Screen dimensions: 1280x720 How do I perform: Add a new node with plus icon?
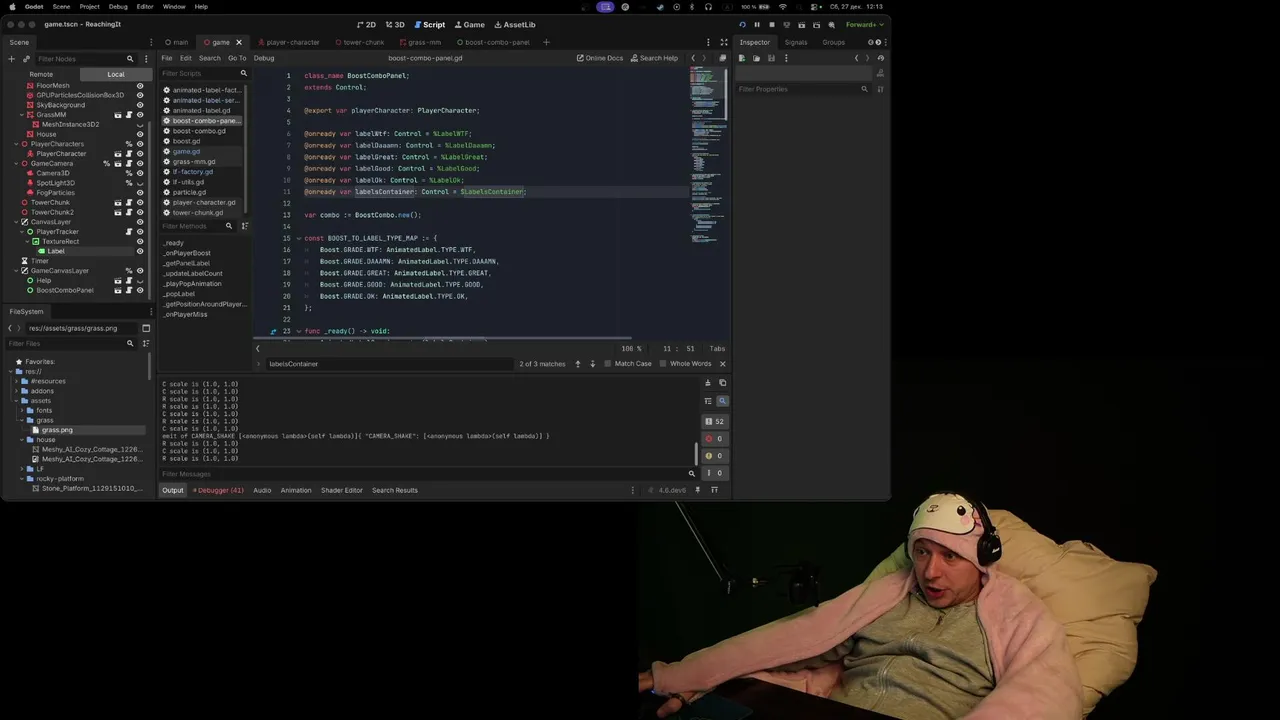tap(11, 59)
